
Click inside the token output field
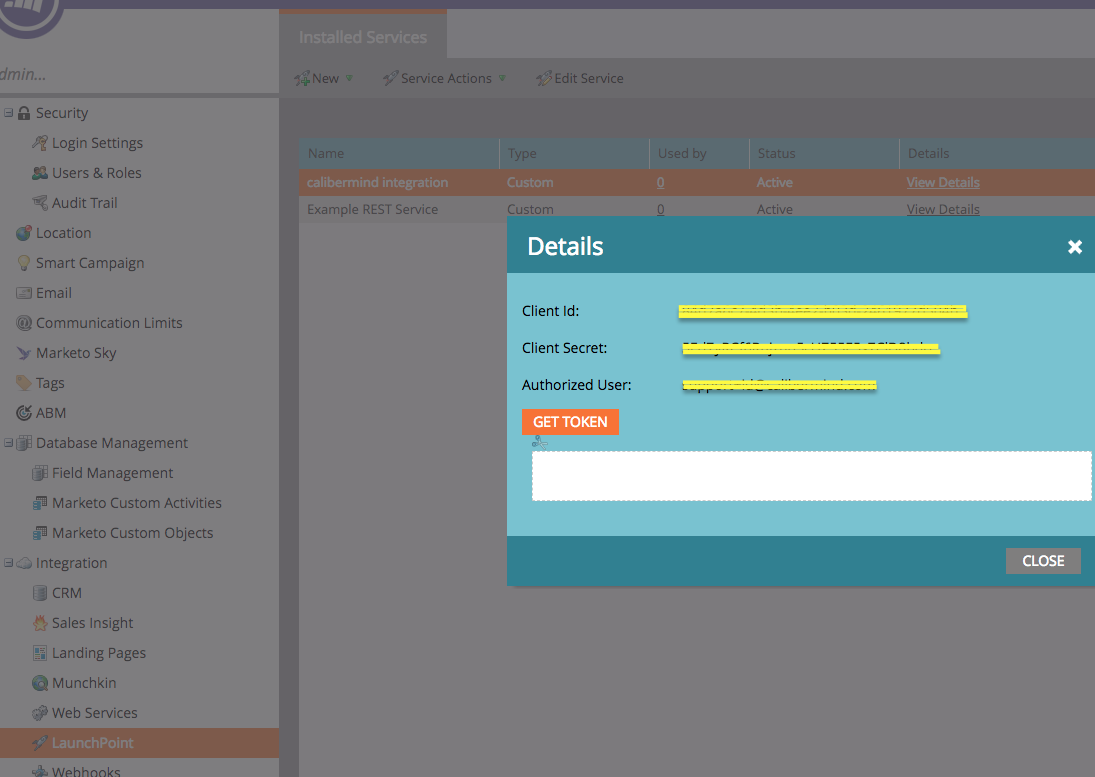[811, 476]
